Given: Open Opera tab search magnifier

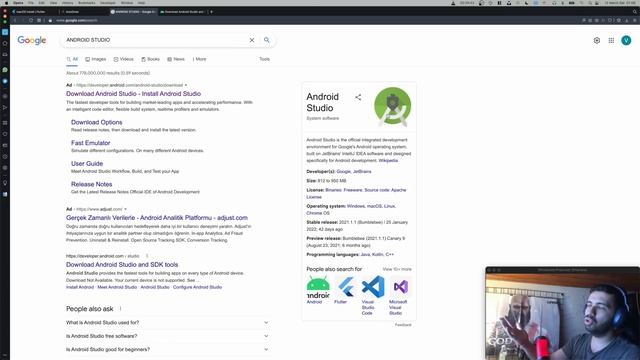Looking at the screenshot, I should pos(635,12).
